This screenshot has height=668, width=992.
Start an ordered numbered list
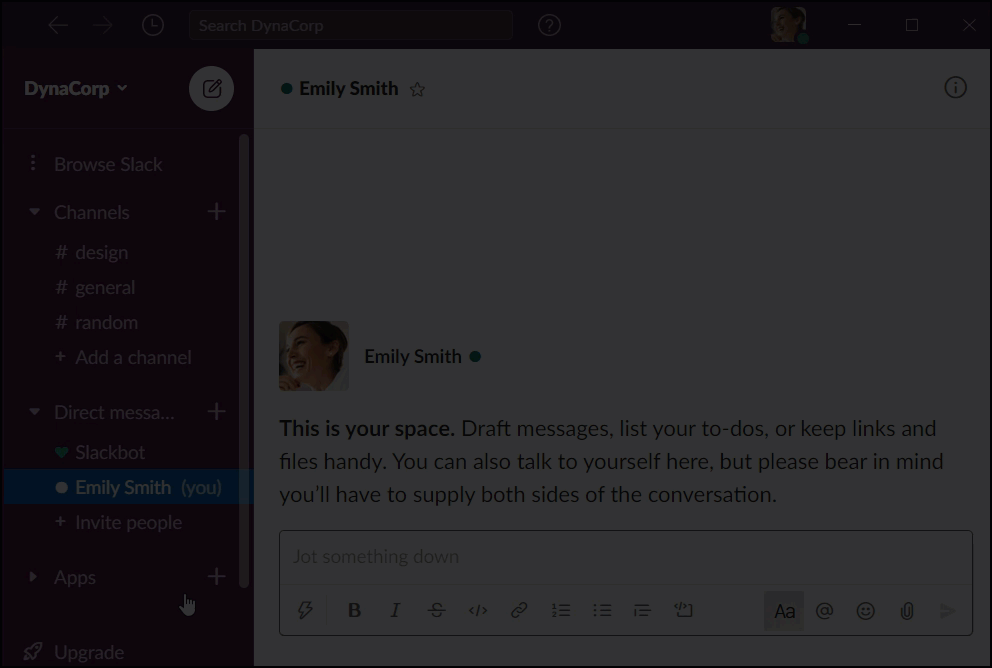click(561, 610)
